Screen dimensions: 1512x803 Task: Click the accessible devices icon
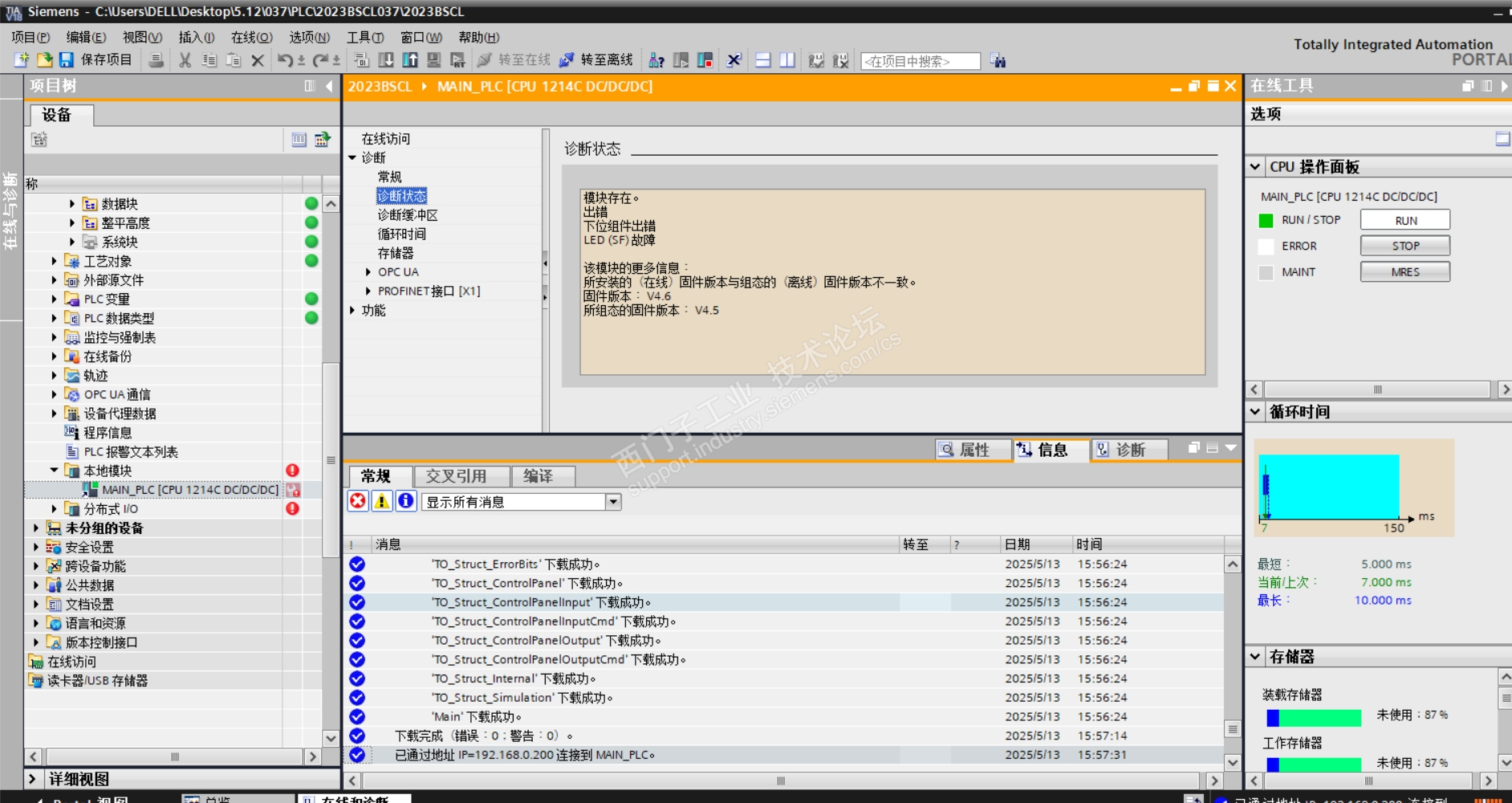[656, 60]
